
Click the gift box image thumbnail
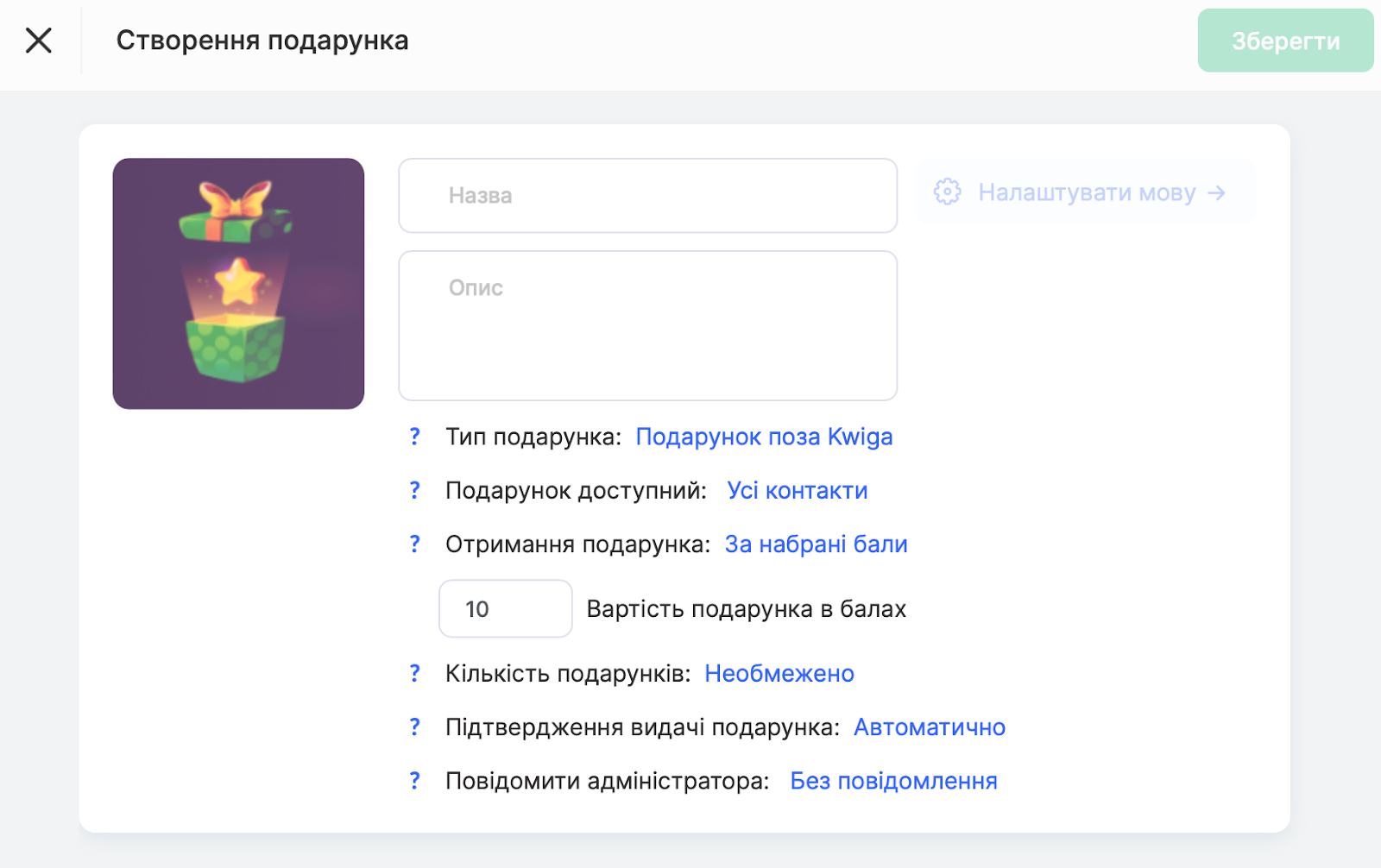coord(238,283)
